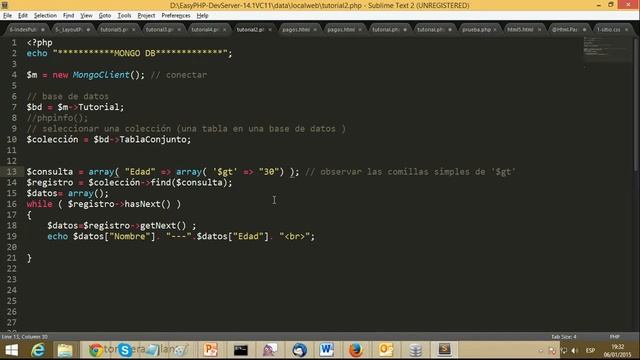Viewport: 640px width, 360px height.
Task: Switch to the tutorial3.p tab
Action: 160,30
